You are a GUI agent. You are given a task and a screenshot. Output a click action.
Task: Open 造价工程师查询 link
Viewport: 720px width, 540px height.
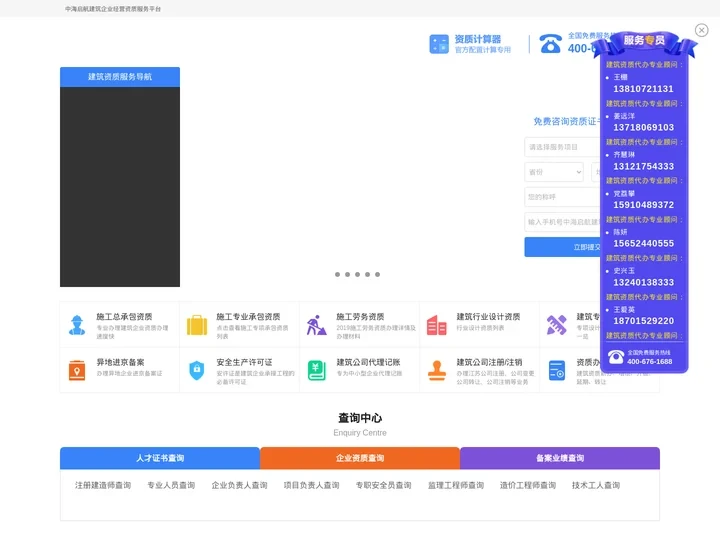528,485
